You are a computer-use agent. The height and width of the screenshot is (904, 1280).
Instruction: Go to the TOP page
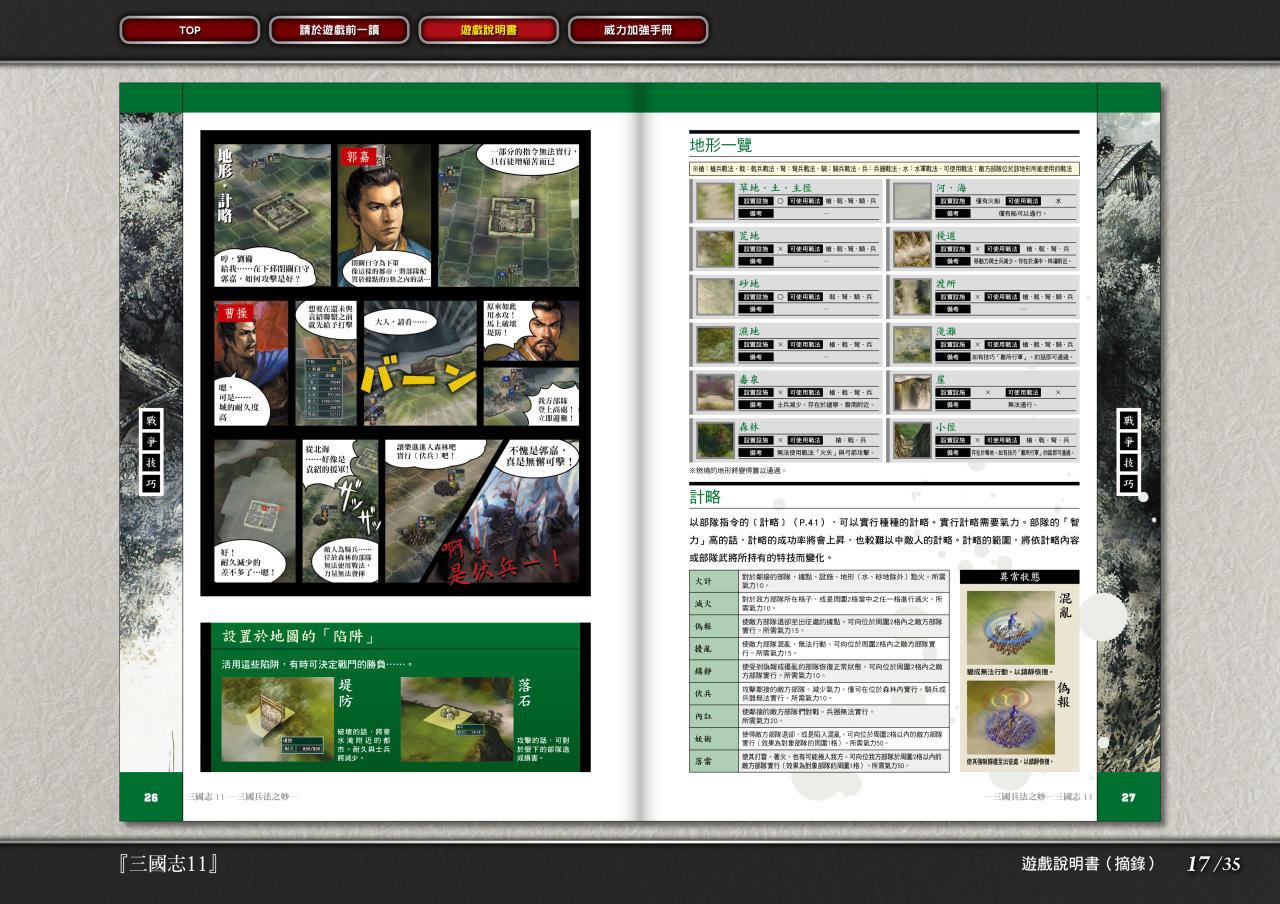[x=190, y=30]
